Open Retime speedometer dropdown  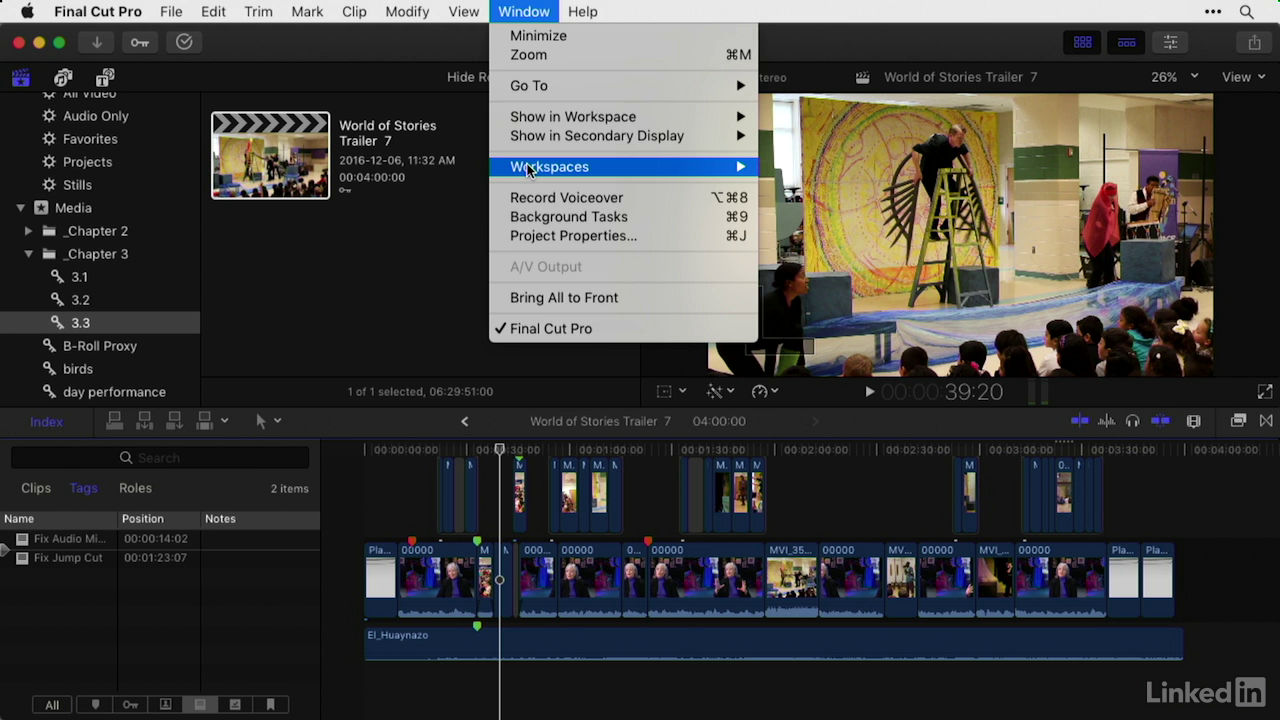(x=765, y=392)
